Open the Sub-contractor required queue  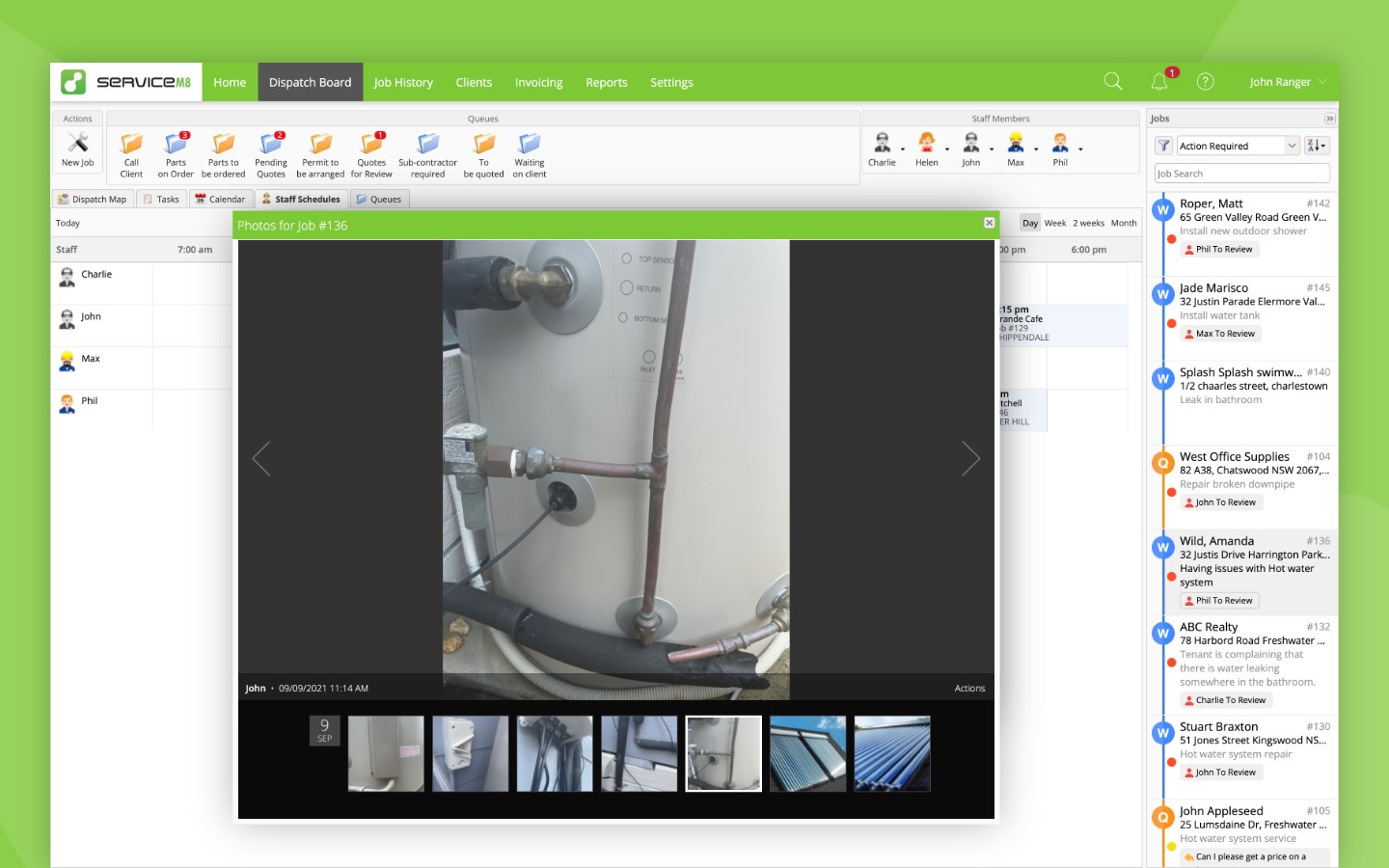tap(427, 155)
